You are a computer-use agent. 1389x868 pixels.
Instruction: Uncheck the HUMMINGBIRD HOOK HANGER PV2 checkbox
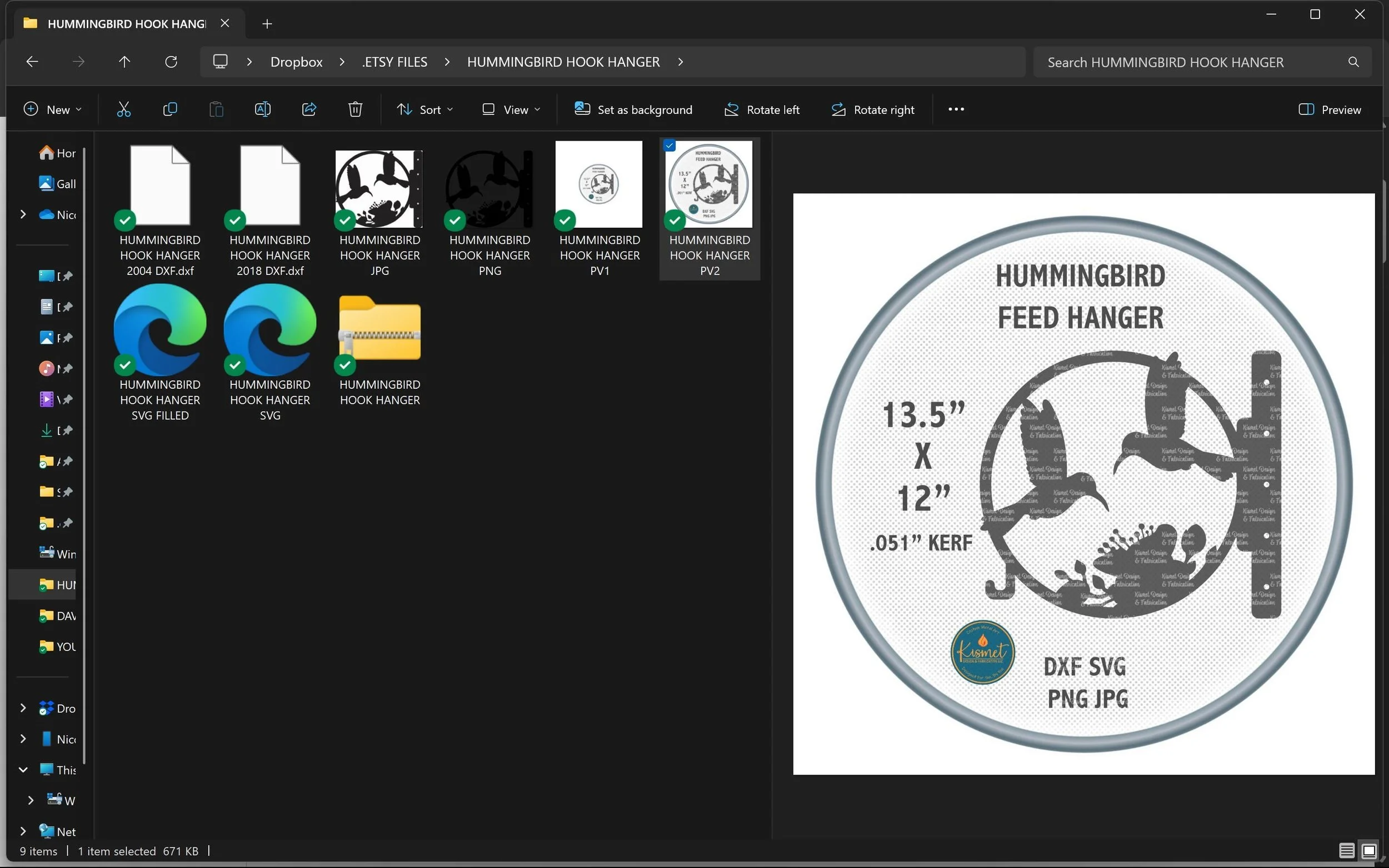[x=669, y=146]
